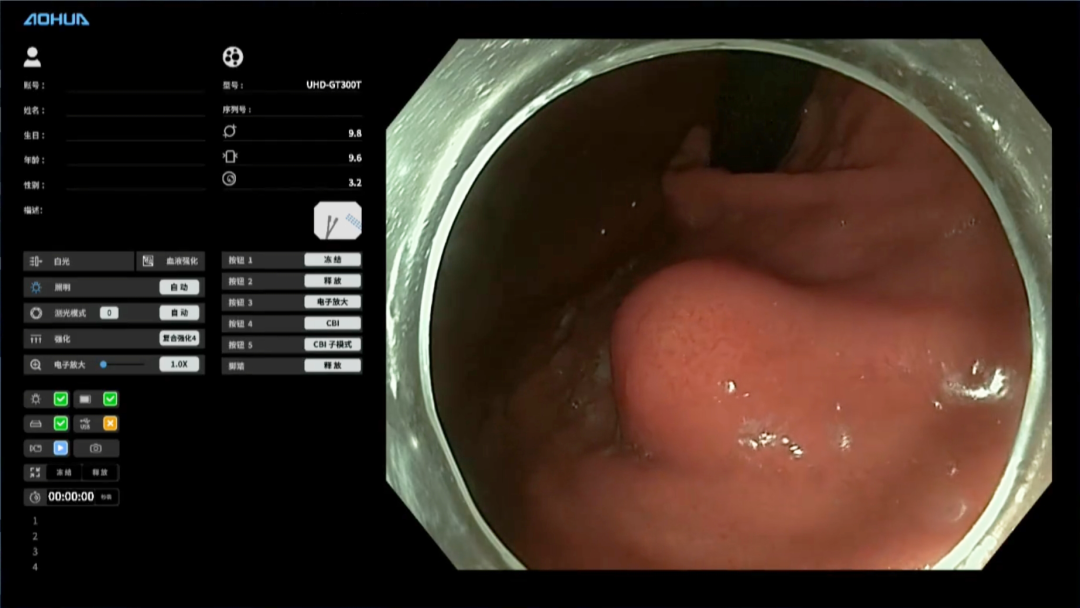This screenshot has height=608, width=1080.
Task: Click the light source status icon
Action: (x=36, y=399)
